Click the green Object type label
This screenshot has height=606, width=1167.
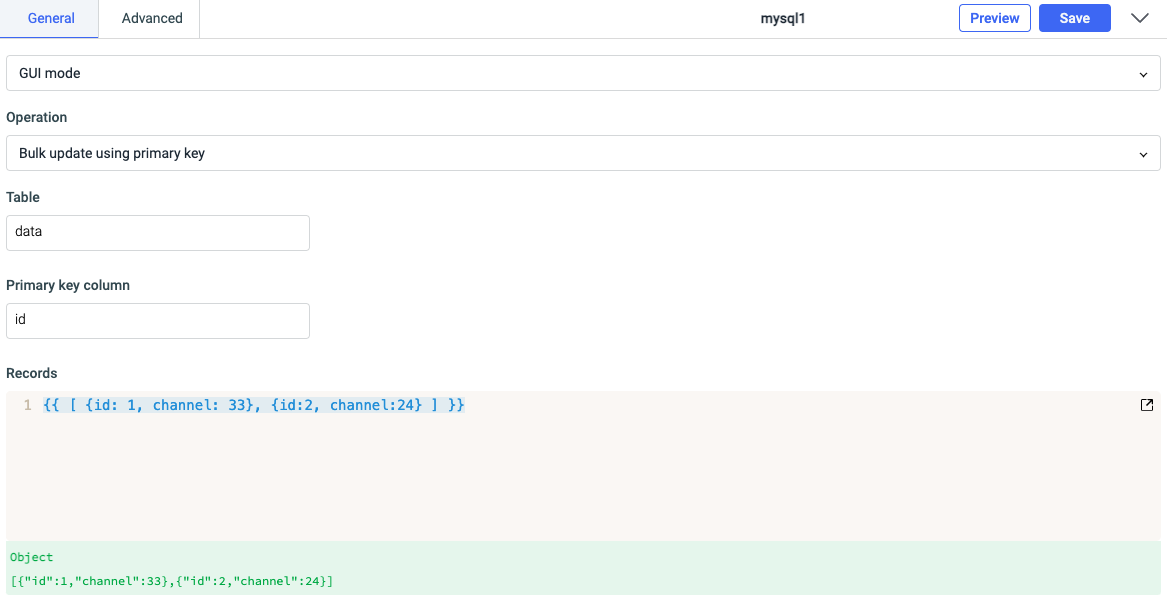coord(31,557)
